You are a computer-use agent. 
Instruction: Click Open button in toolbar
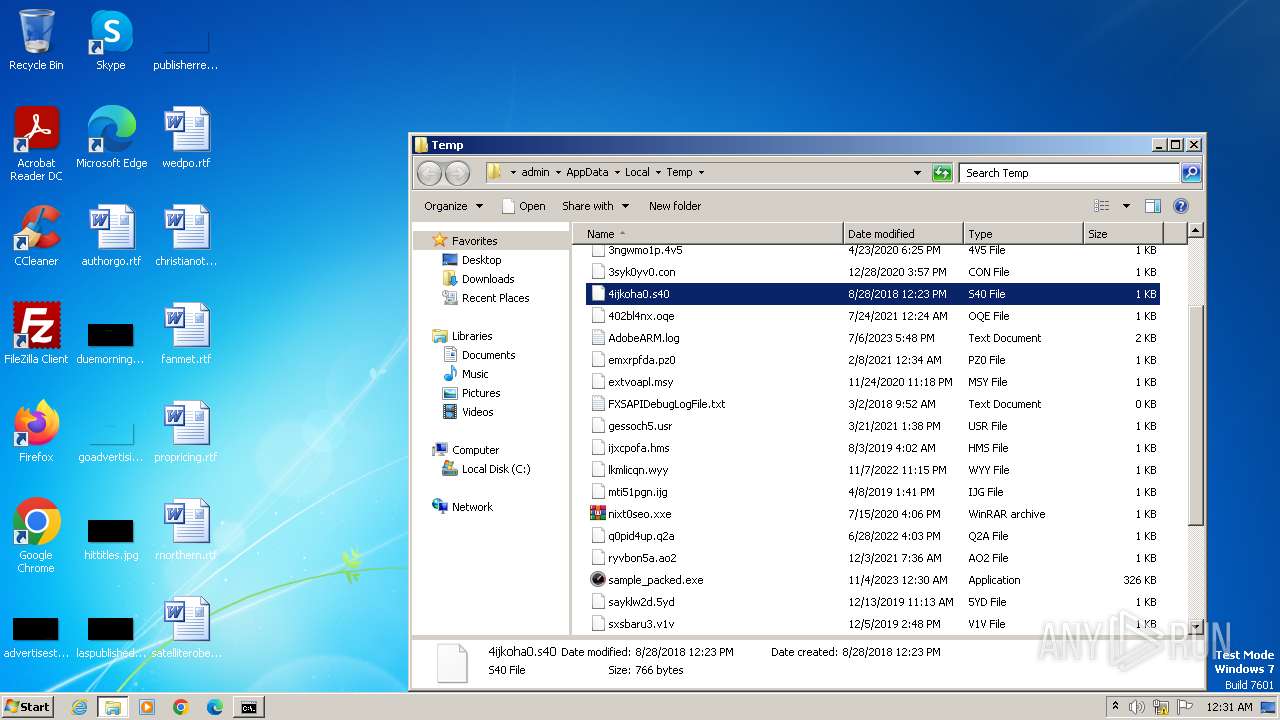(523, 206)
